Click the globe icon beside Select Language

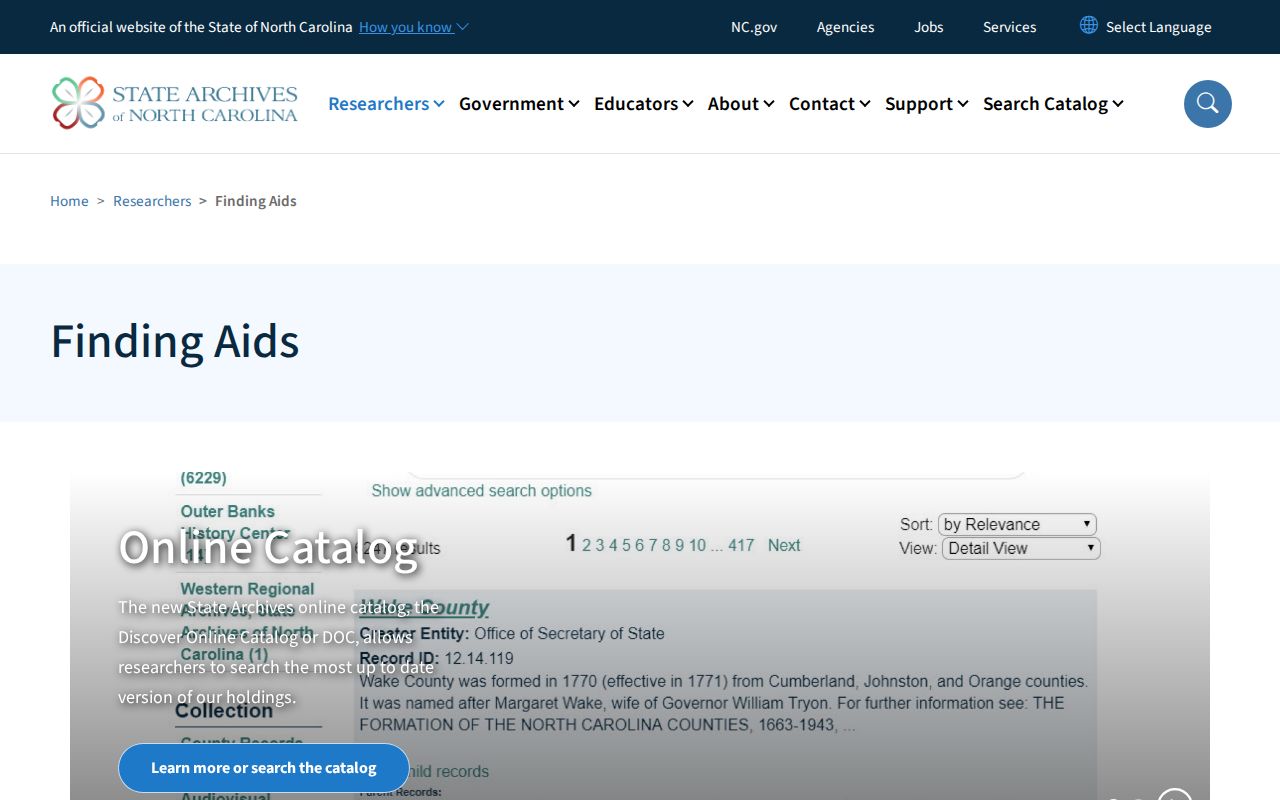click(x=1089, y=25)
